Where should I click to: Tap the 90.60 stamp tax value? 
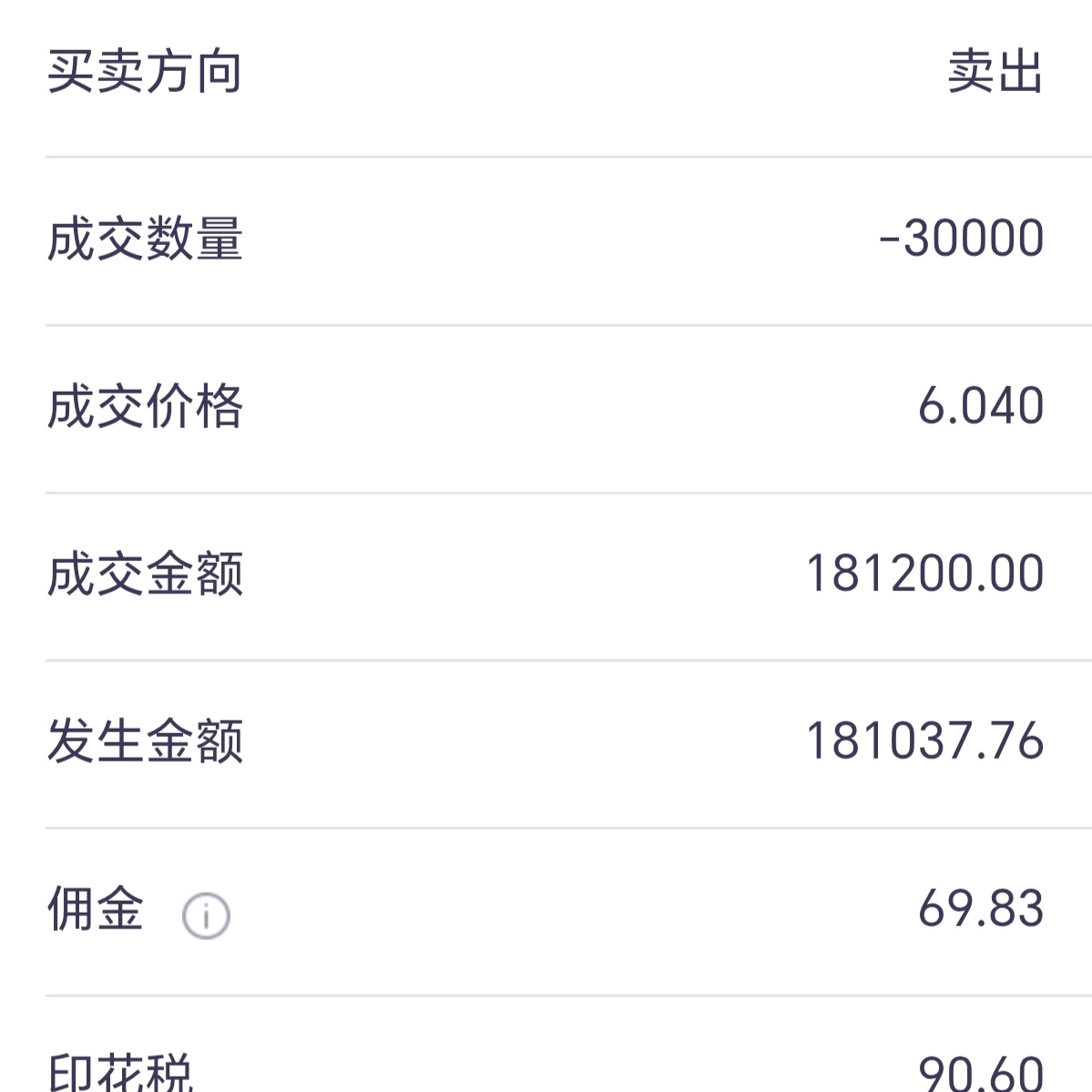[981, 1074]
